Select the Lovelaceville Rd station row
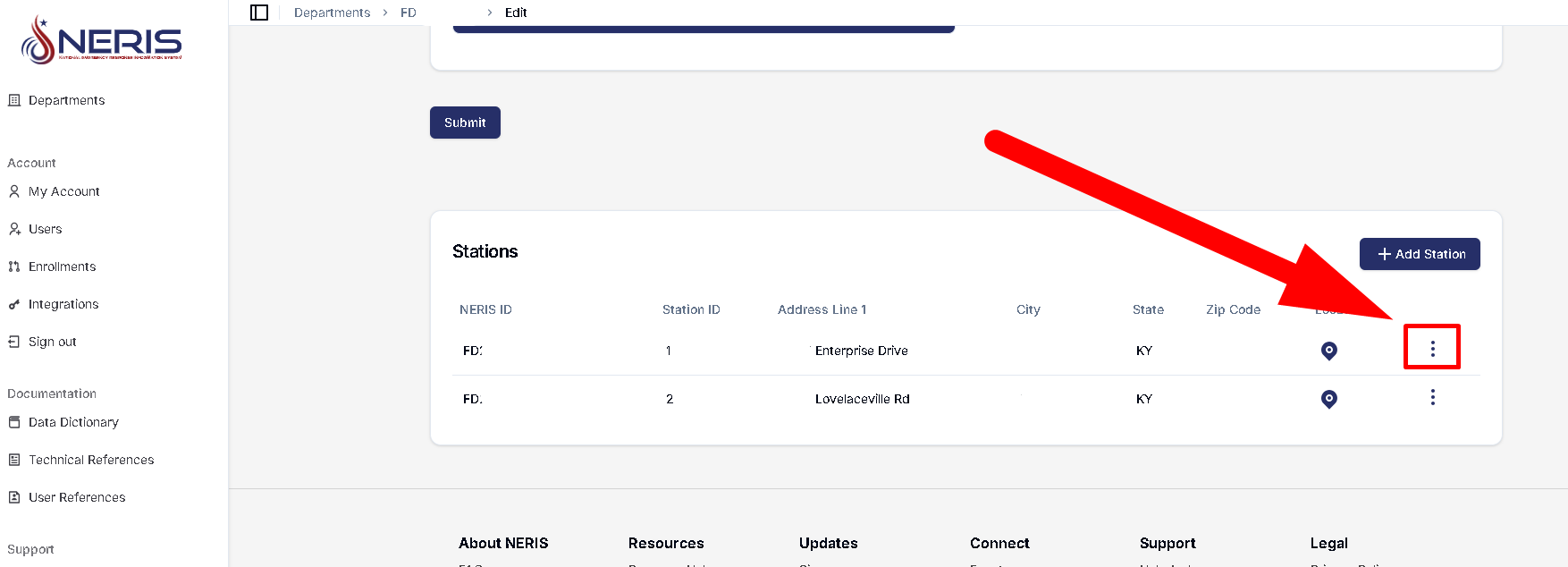 (x=862, y=399)
